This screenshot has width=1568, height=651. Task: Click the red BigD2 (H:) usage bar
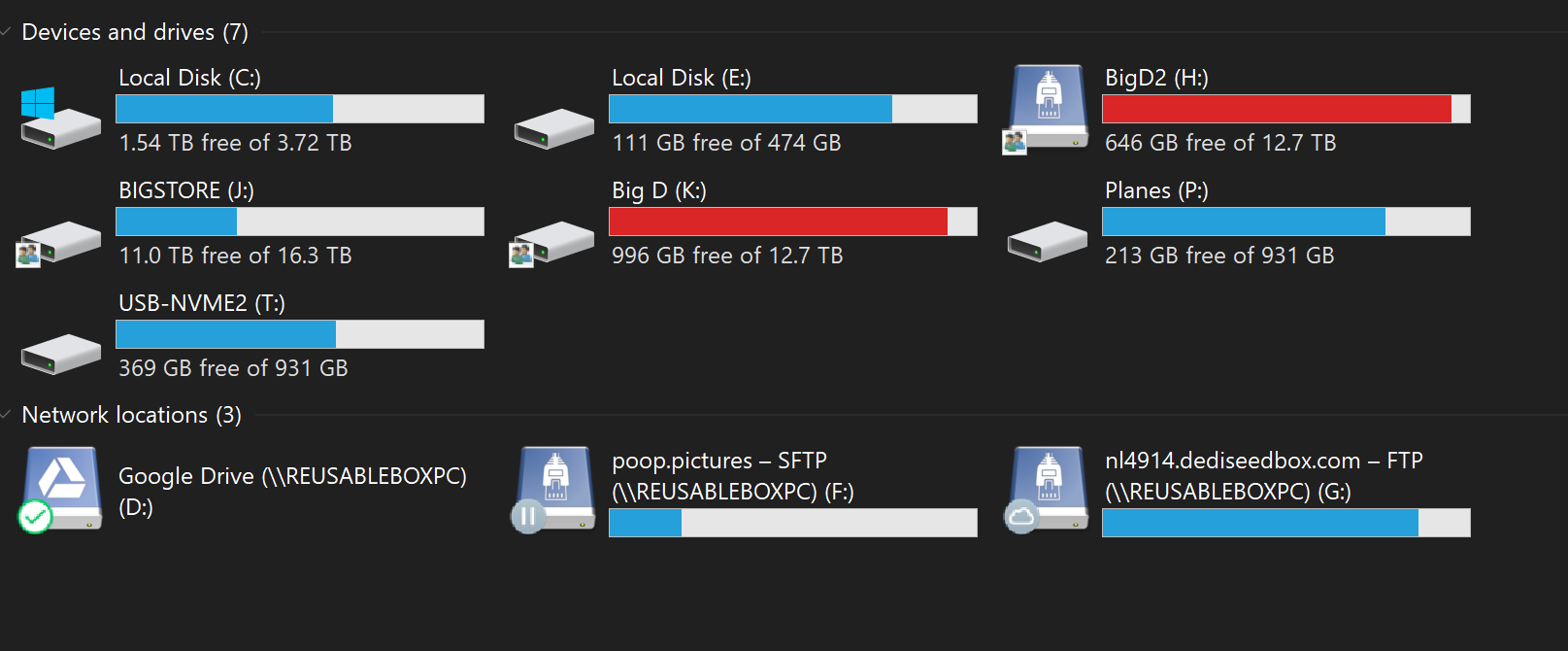coord(1286,109)
